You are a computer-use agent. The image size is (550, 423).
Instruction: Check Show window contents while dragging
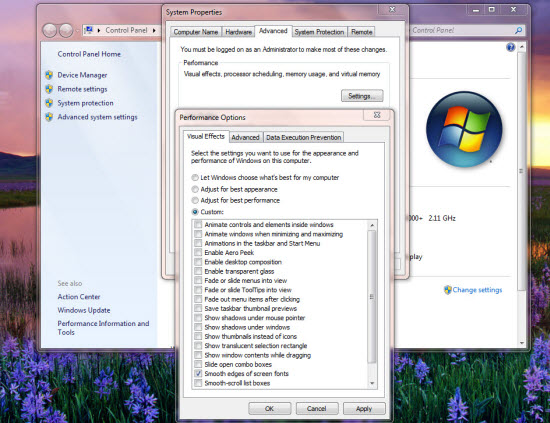[x=198, y=355]
